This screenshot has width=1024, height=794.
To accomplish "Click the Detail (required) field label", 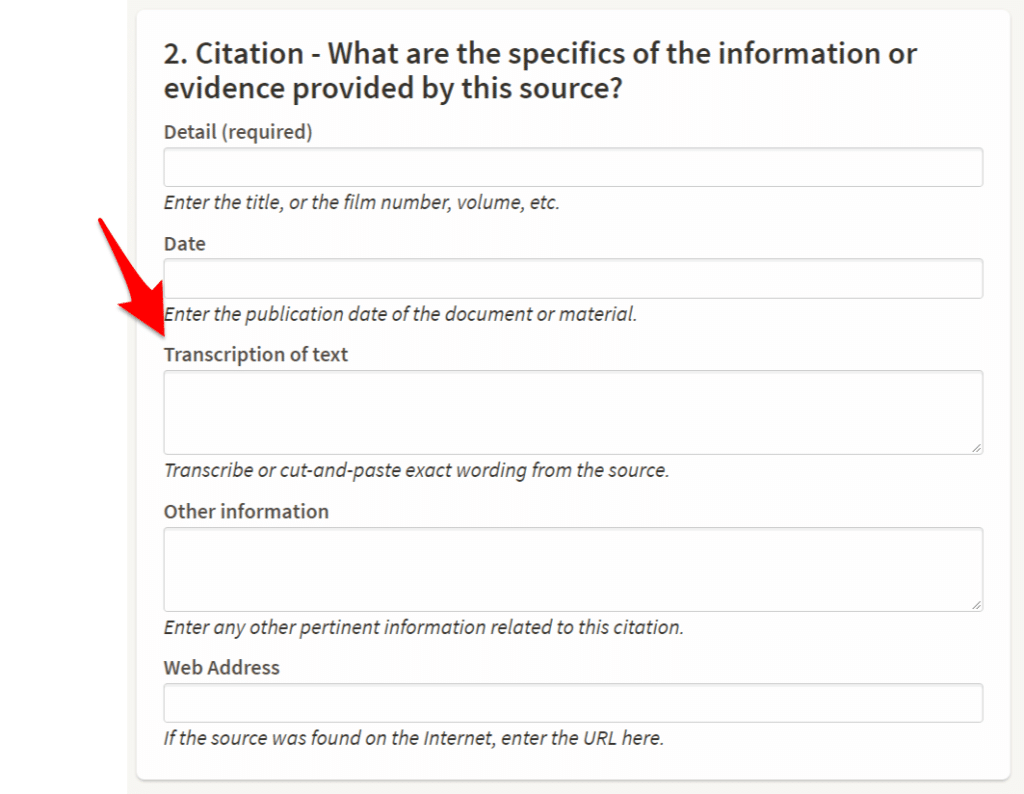I will (238, 131).
